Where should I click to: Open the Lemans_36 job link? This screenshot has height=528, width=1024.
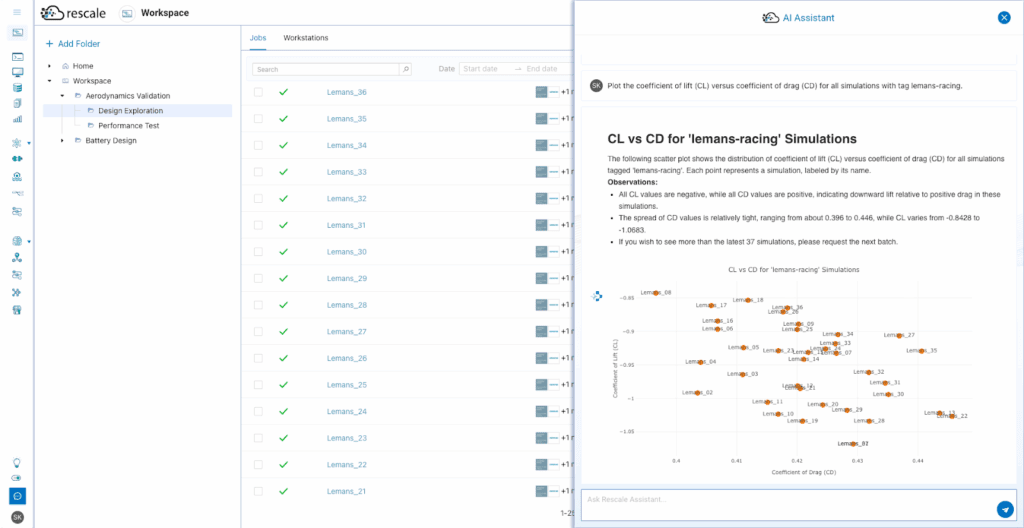[347, 92]
